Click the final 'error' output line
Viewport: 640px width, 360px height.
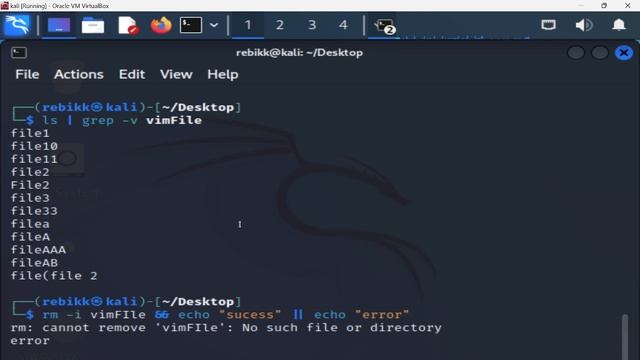(30, 341)
